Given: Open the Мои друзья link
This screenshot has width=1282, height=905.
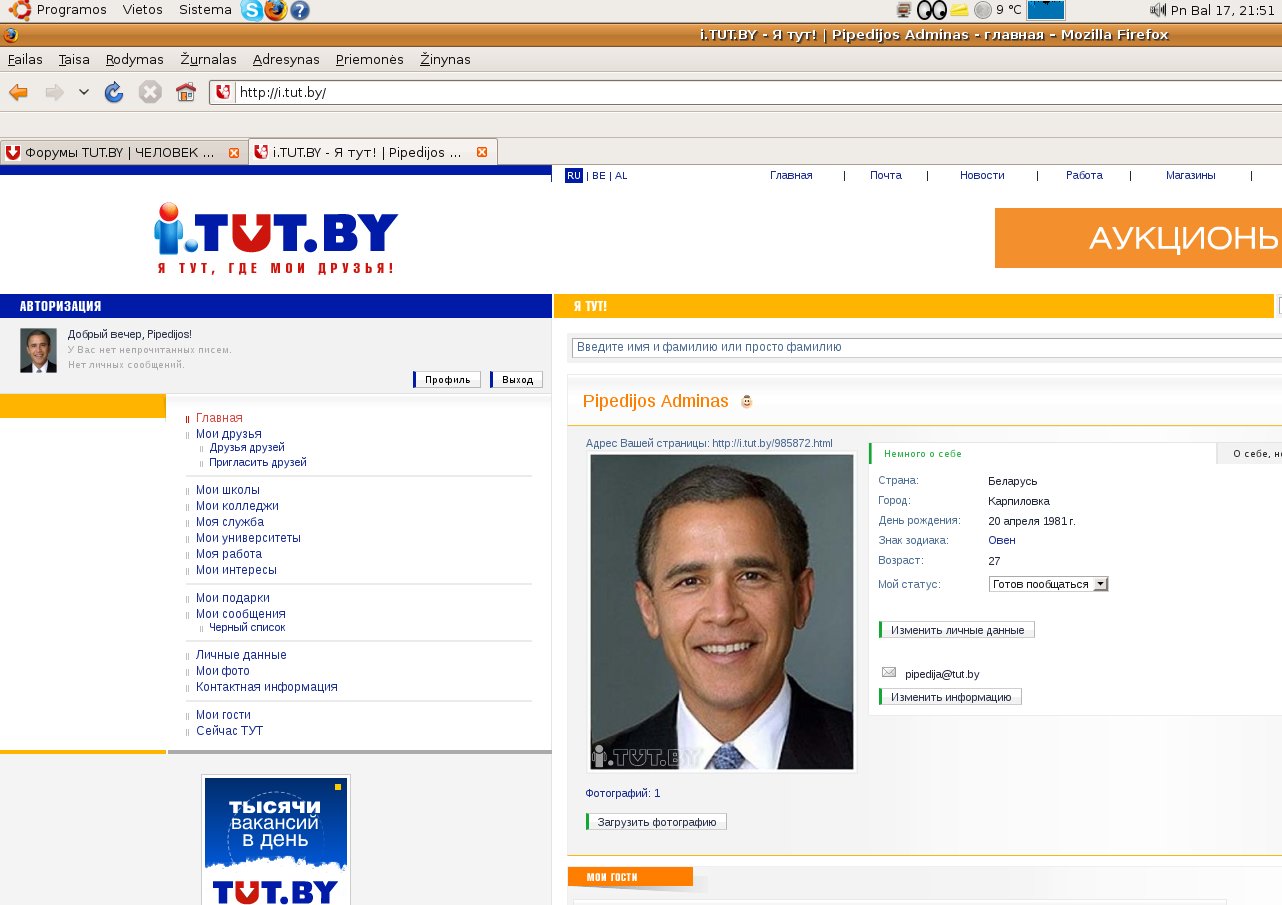Looking at the screenshot, I should pos(229,434).
